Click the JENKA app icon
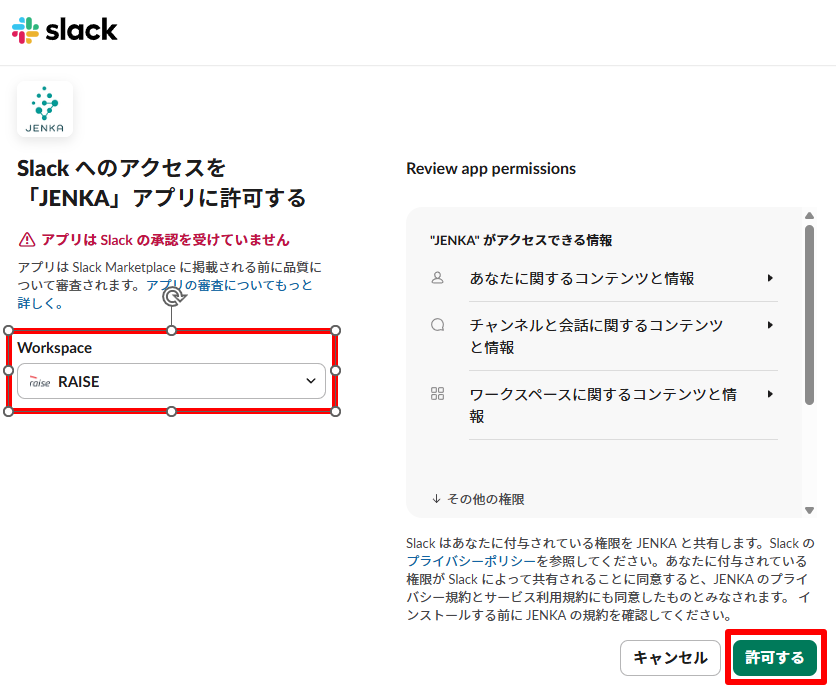The width and height of the screenshot is (836, 694). tap(45, 109)
